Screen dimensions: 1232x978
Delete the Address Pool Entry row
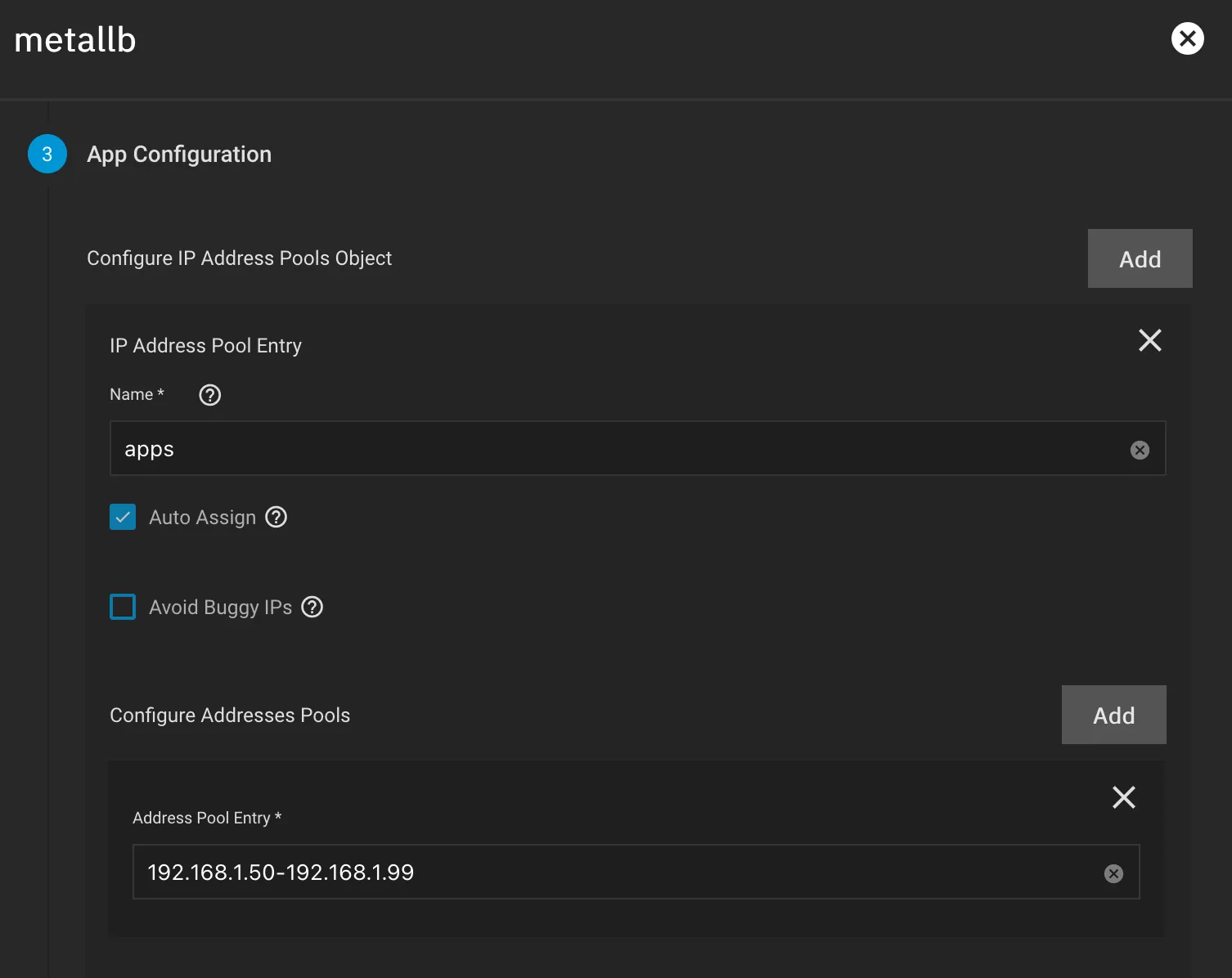[x=1123, y=797]
